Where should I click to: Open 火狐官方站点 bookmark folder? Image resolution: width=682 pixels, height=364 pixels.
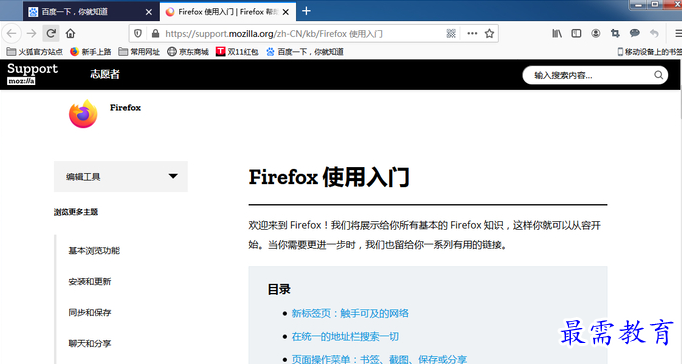[35, 52]
